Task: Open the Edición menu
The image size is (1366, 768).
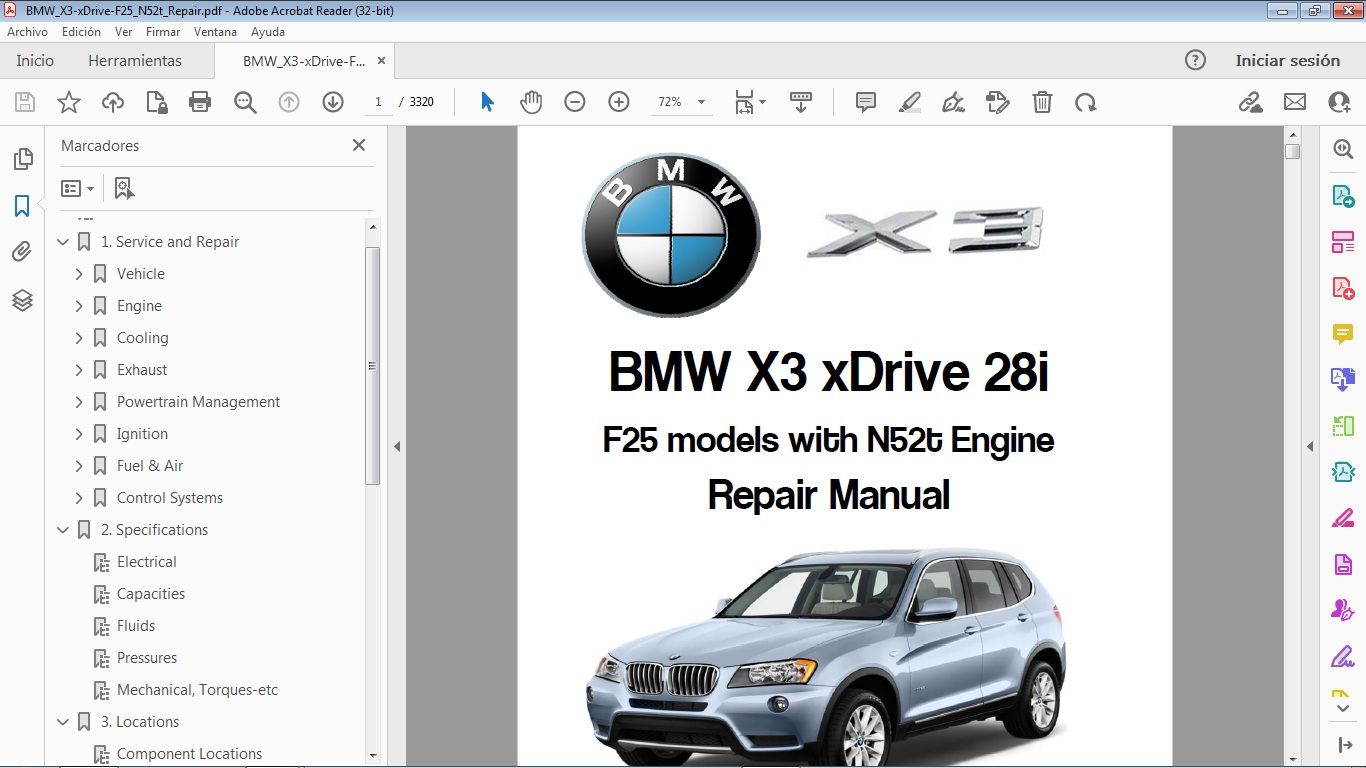Action: [81, 31]
